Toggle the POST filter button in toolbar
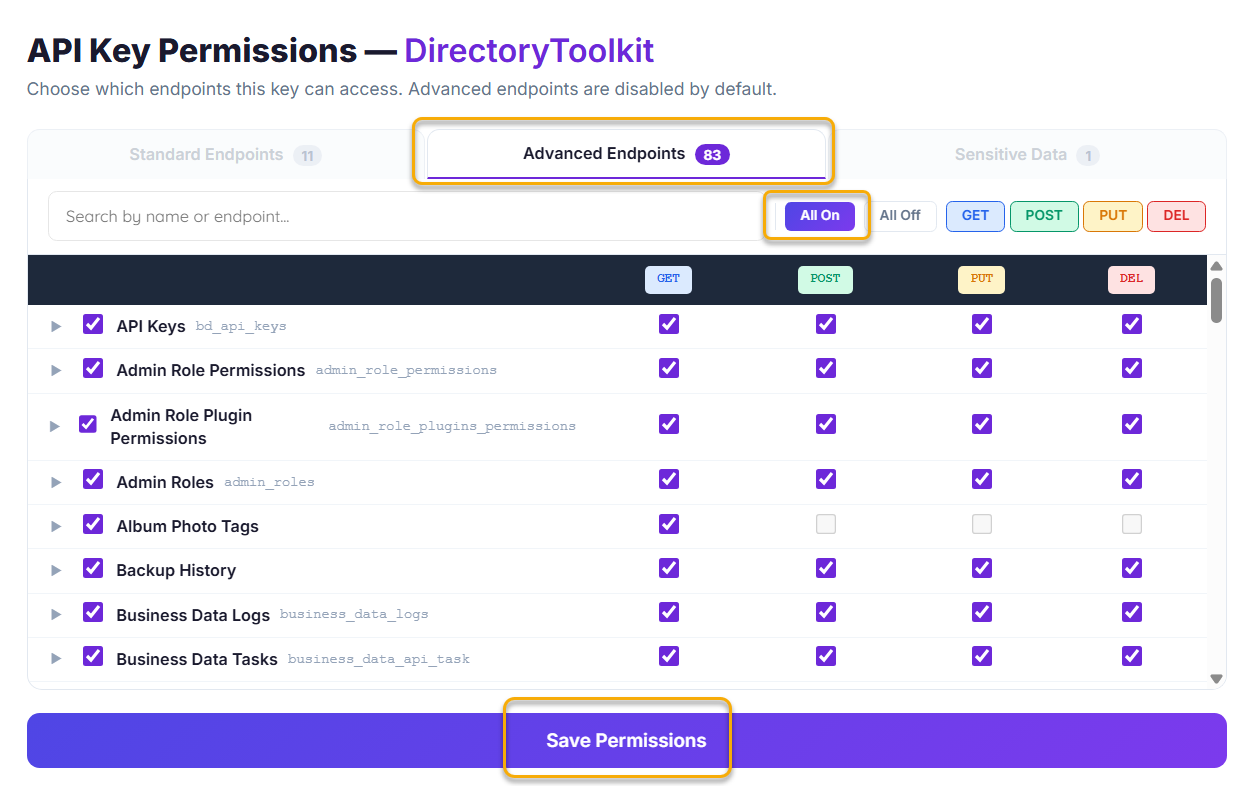Image resolution: width=1242 pixels, height=786 pixels. click(x=1044, y=216)
